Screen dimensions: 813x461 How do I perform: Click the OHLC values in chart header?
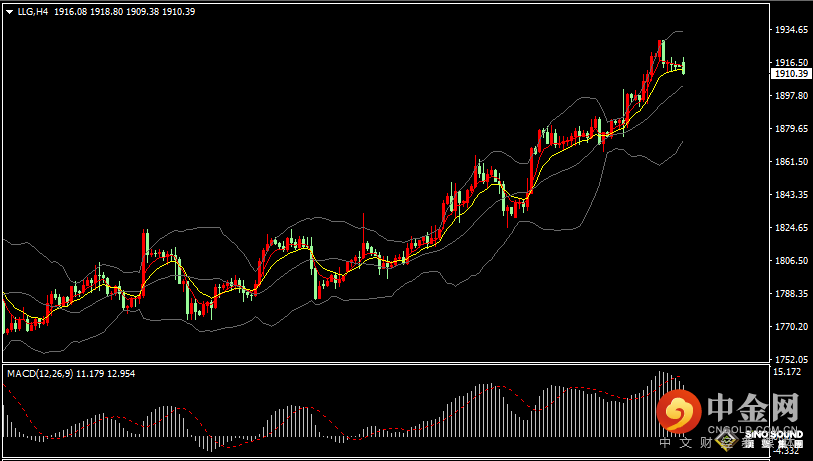138,11
